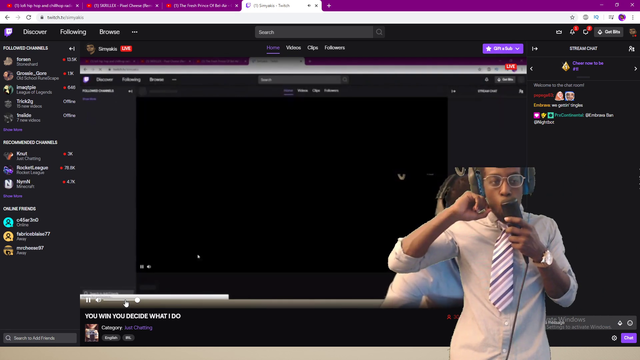Click the English tag
Viewport: 640px width, 360px height.
(111, 338)
